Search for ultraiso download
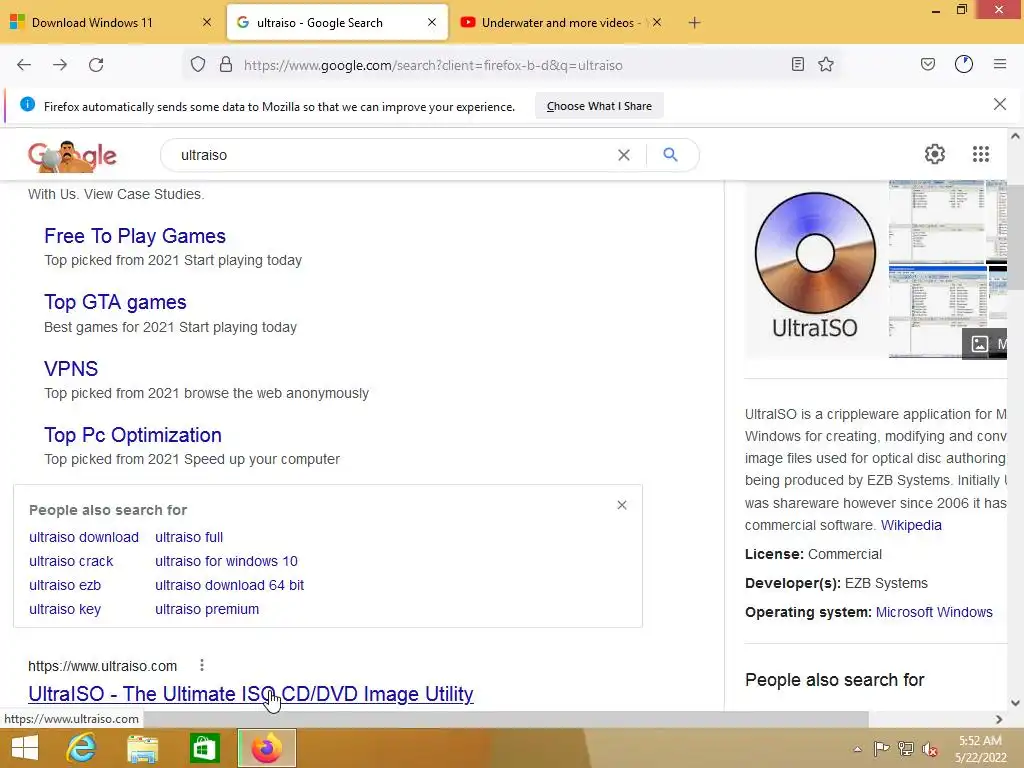 [x=84, y=537]
